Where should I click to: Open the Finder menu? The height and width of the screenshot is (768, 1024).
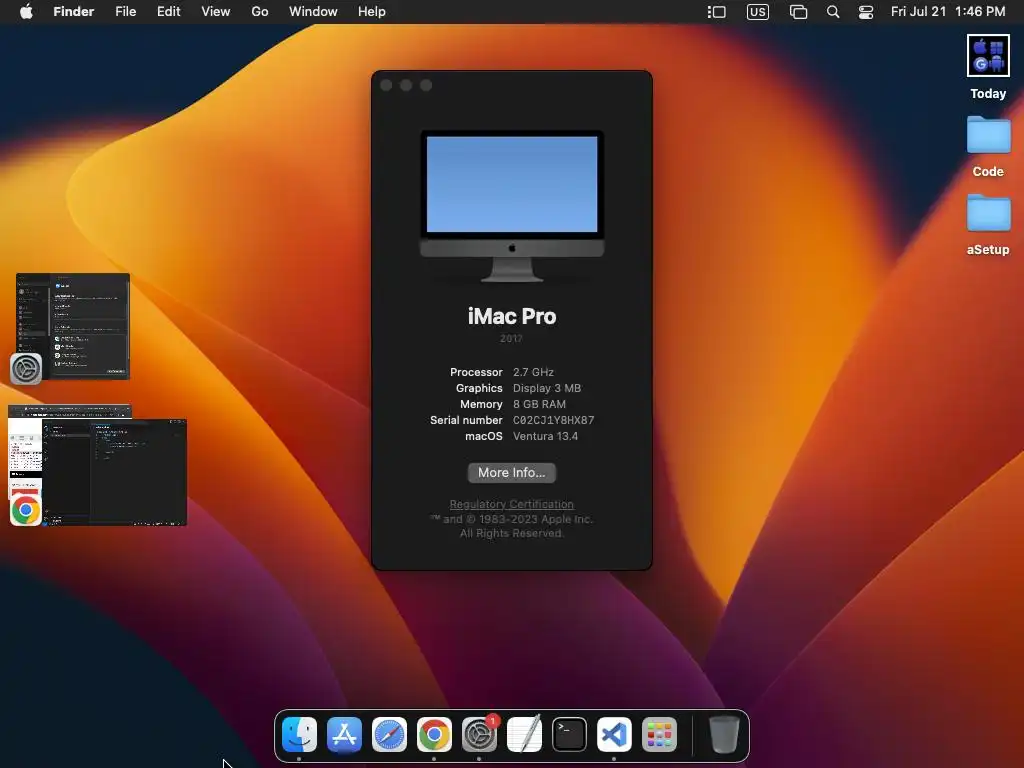(74, 12)
